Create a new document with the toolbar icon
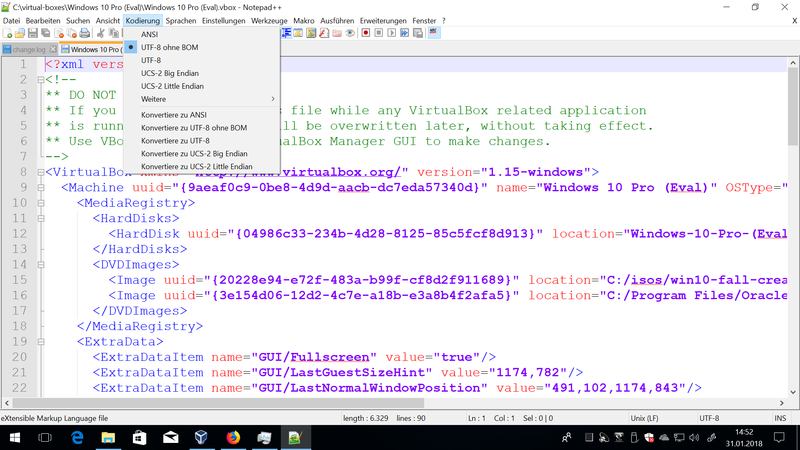 pos(8,33)
